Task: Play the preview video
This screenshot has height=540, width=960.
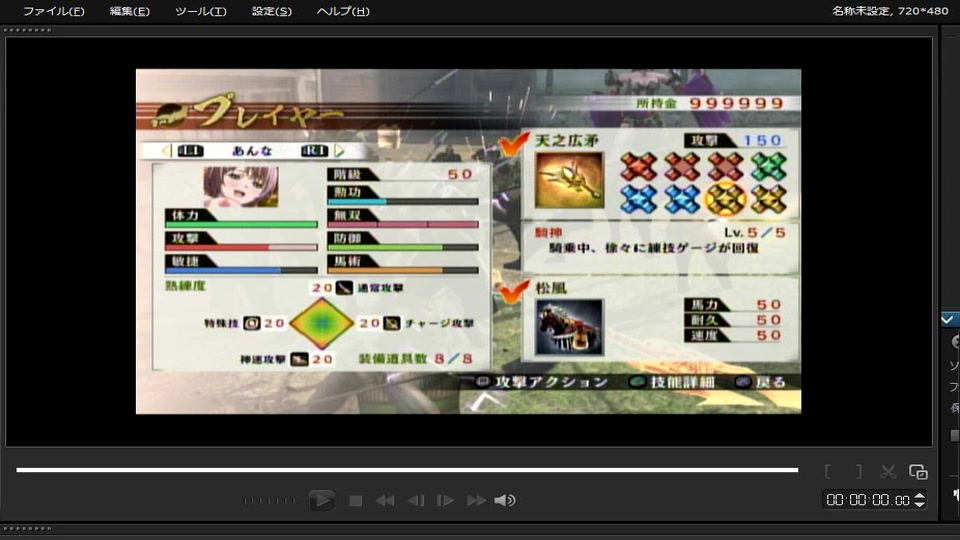Action: 321,500
